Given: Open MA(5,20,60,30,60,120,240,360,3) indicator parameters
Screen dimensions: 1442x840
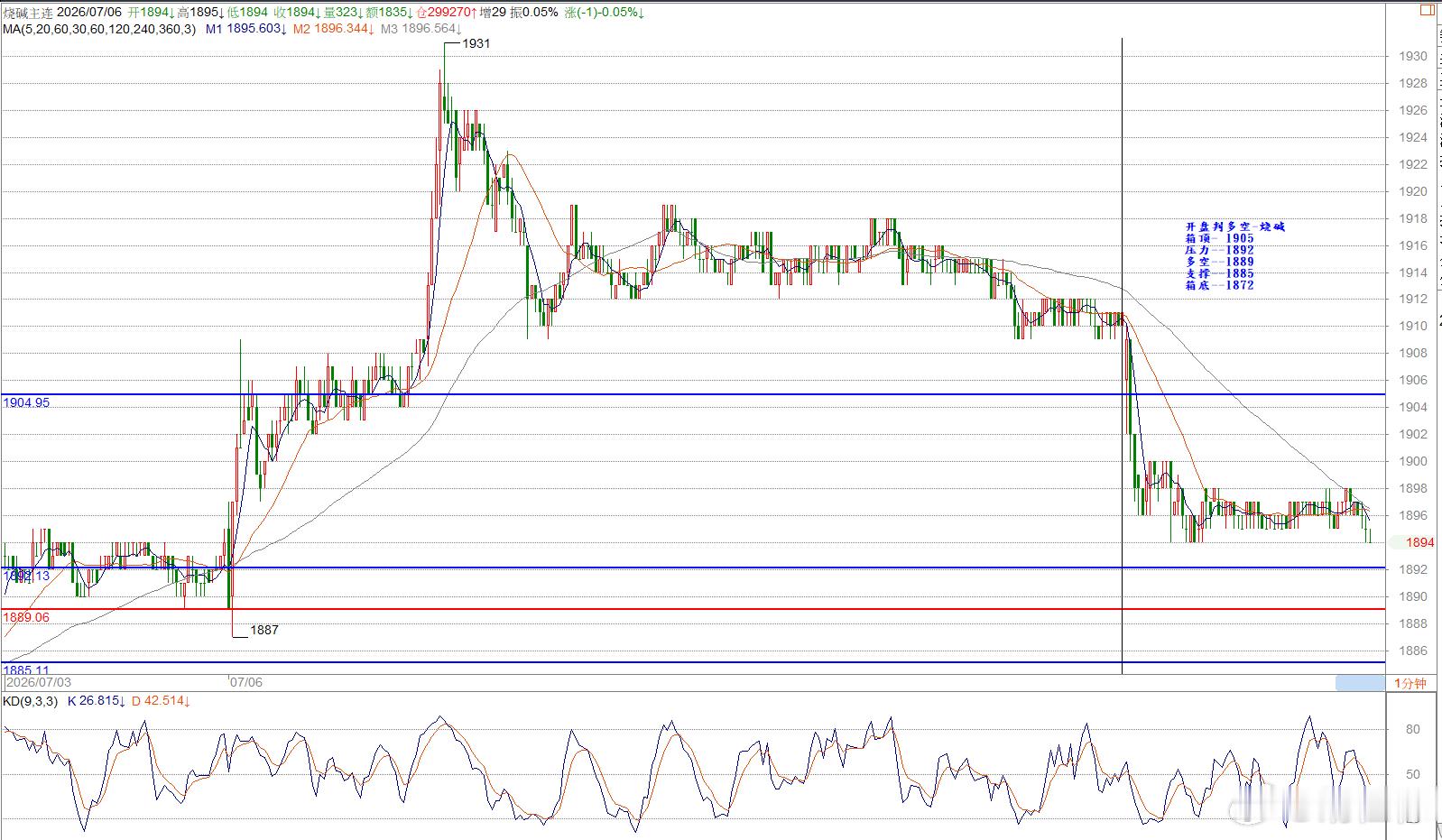Looking at the screenshot, I should 98,29.
